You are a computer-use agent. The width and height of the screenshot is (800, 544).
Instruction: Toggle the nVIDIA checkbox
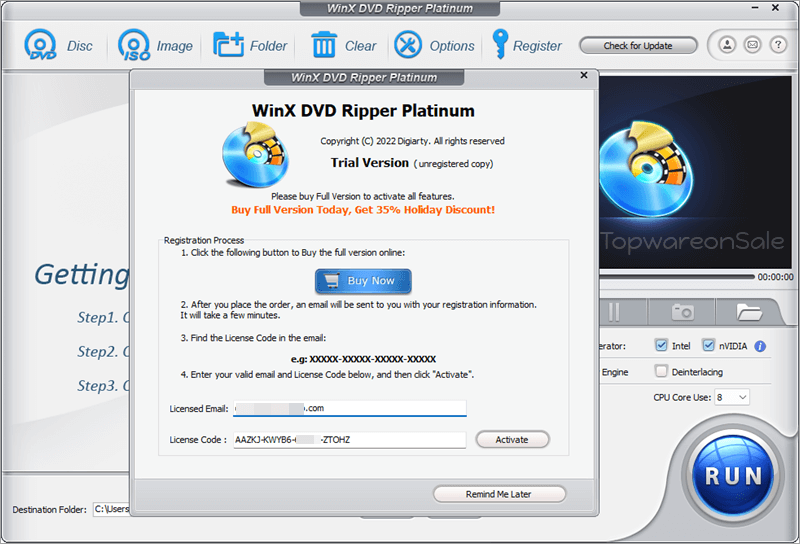pyautogui.click(x=708, y=345)
